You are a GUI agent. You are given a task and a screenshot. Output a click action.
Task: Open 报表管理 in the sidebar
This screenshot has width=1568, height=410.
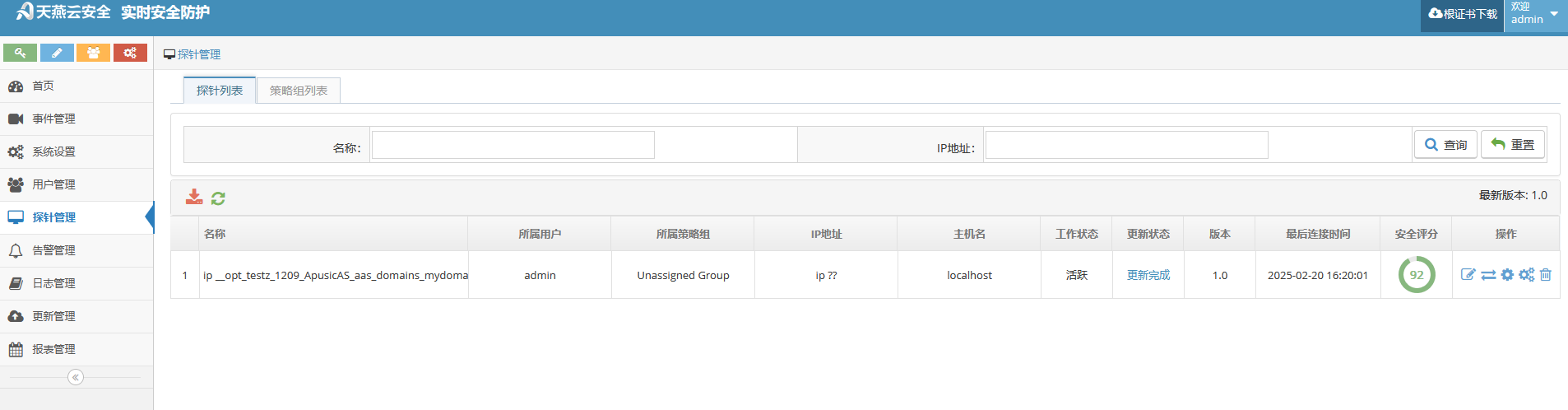(x=77, y=349)
